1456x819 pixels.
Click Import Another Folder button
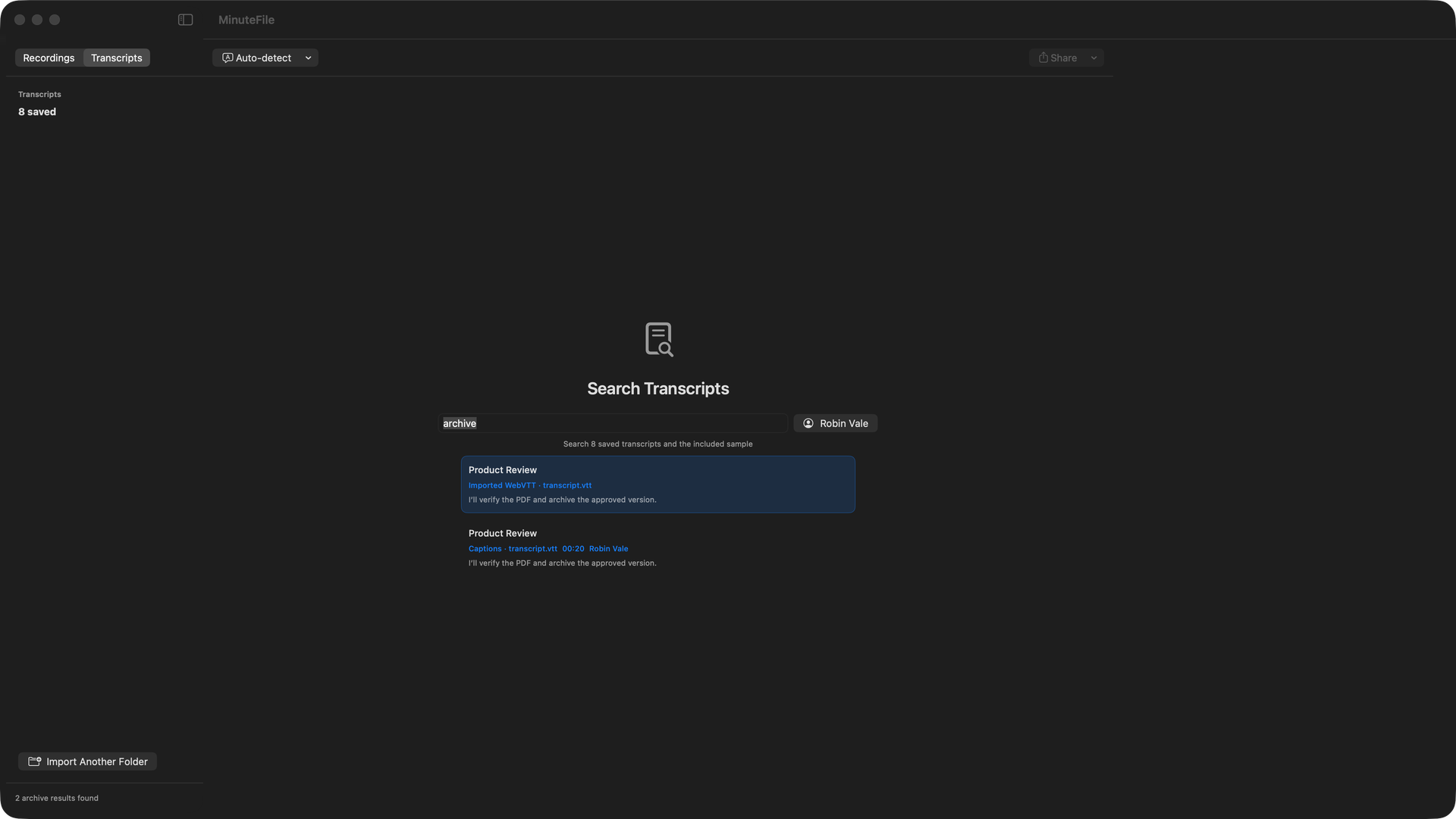coord(87,761)
